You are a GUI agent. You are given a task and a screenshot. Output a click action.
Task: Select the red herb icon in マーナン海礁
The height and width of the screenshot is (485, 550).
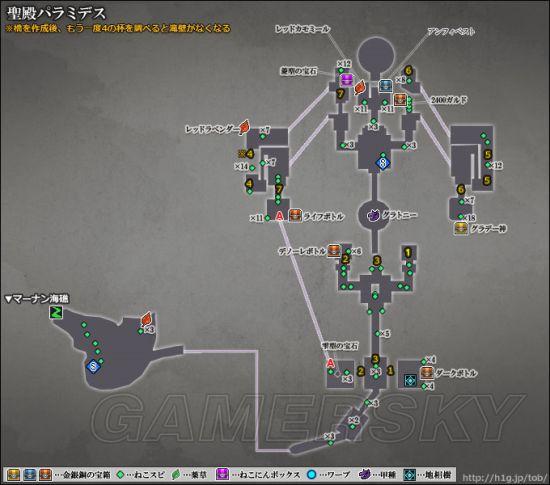pyautogui.click(x=146, y=319)
